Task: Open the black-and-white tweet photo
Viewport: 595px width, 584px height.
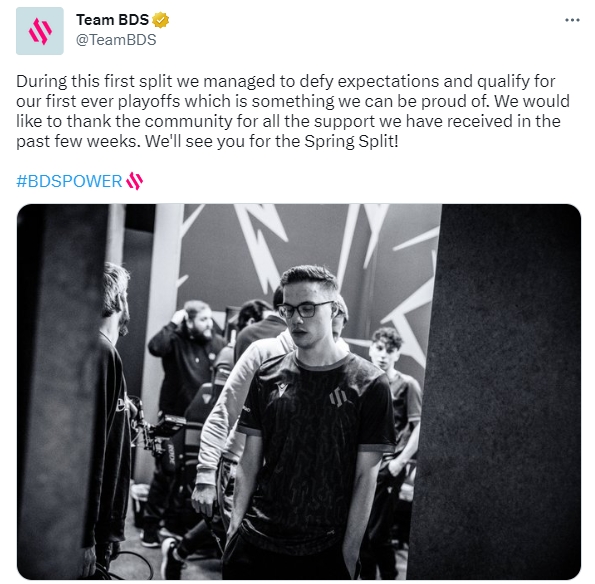Action: 299,391
